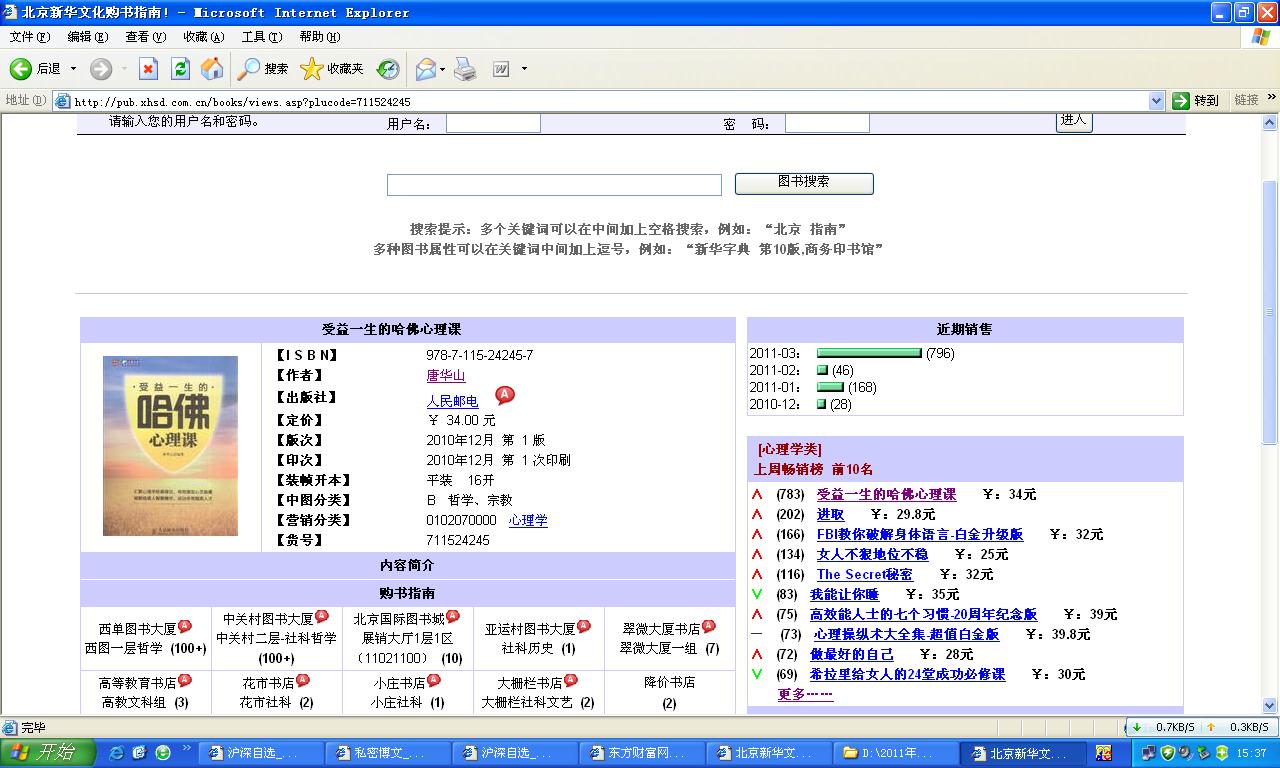Click the 哈佛心理课 book cover image
1280x768 pixels.
pyautogui.click(x=170, y=446)
